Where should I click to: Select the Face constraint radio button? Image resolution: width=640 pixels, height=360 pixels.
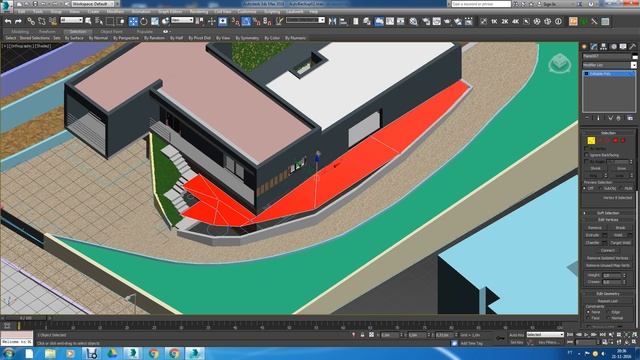coord(588,318)
